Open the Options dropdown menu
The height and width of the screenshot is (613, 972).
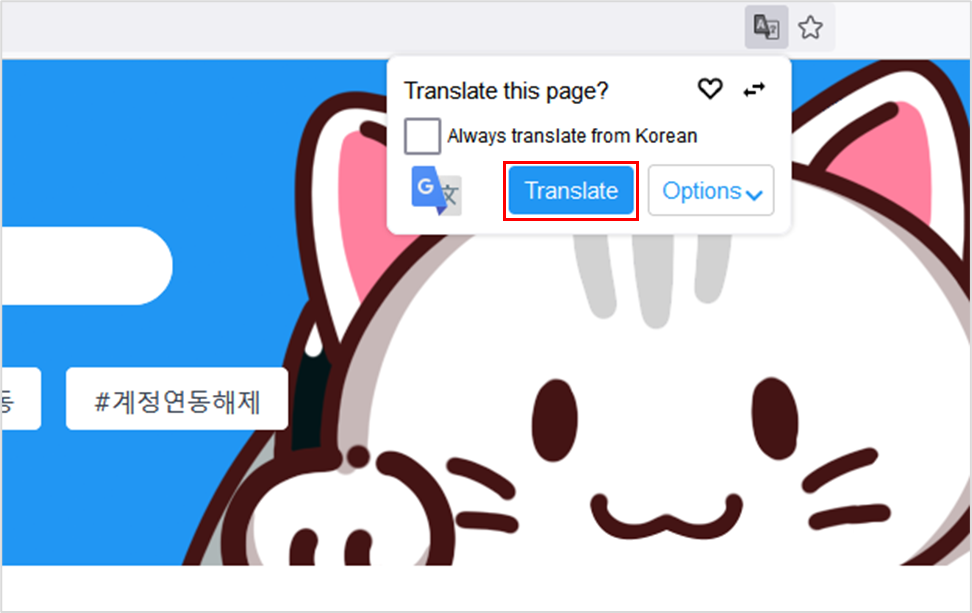710,191
